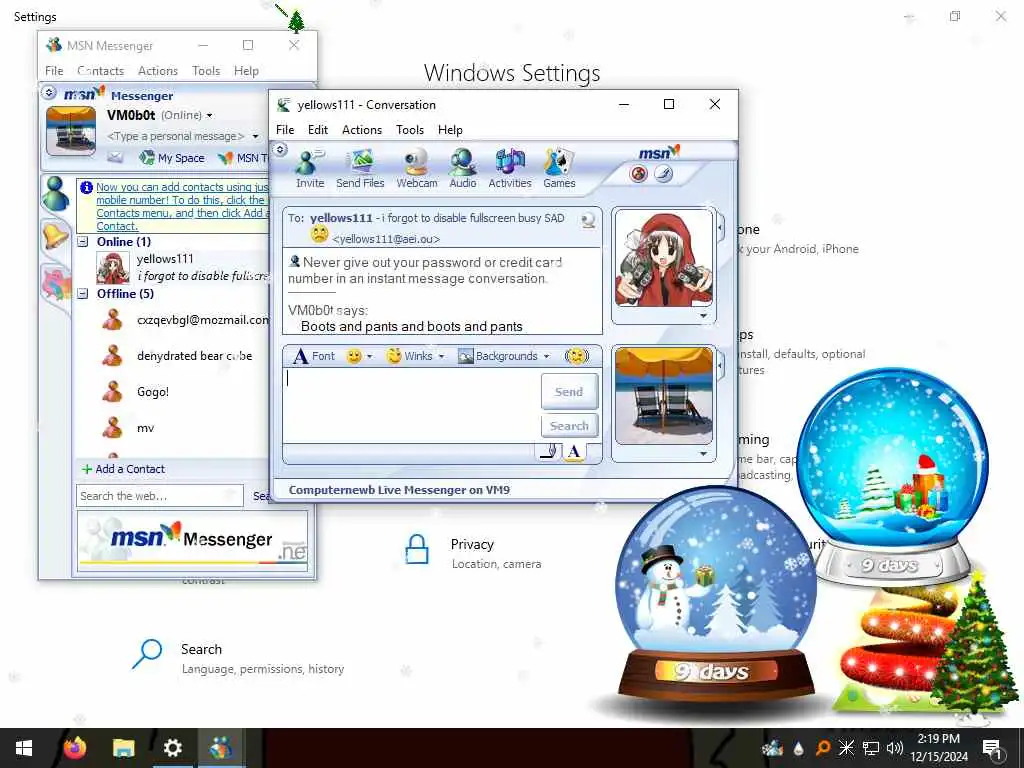Switch to handwriting input pen tab
Viewport: 1024px width, 768px height.
(x=549, y=451)
